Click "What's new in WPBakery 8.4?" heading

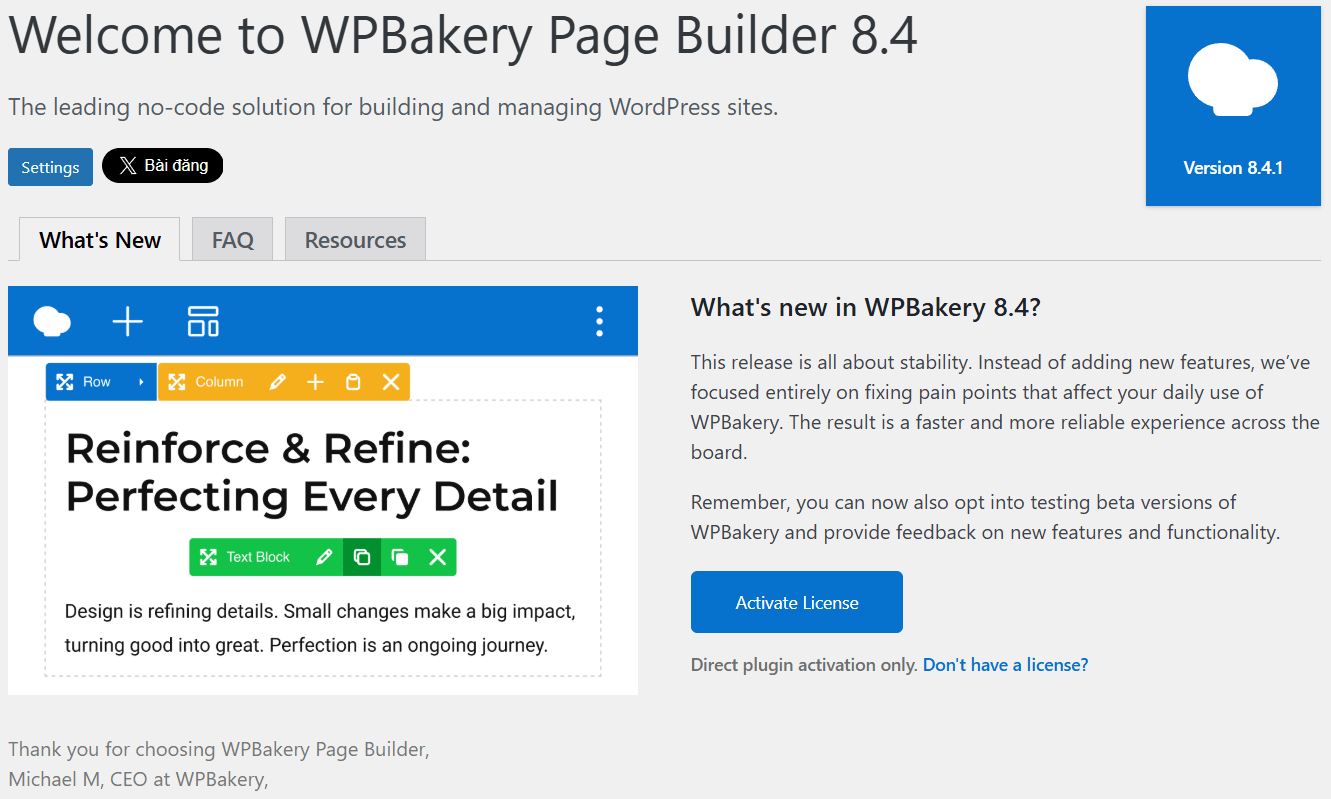(x=866, y=307)
